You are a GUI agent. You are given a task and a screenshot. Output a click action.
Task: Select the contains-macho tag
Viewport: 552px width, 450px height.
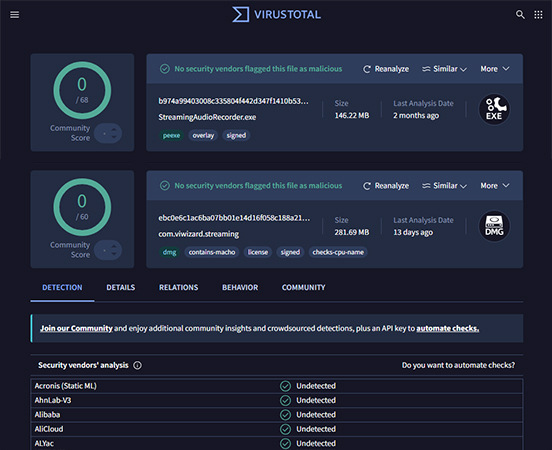(x=212, y=252)
